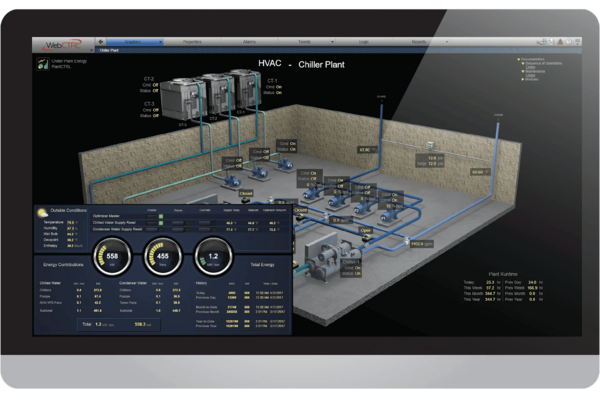Expand the Modules tree node
Image resolution: width=600 pixels, height=400 pixels.
[x=523, y=80]
